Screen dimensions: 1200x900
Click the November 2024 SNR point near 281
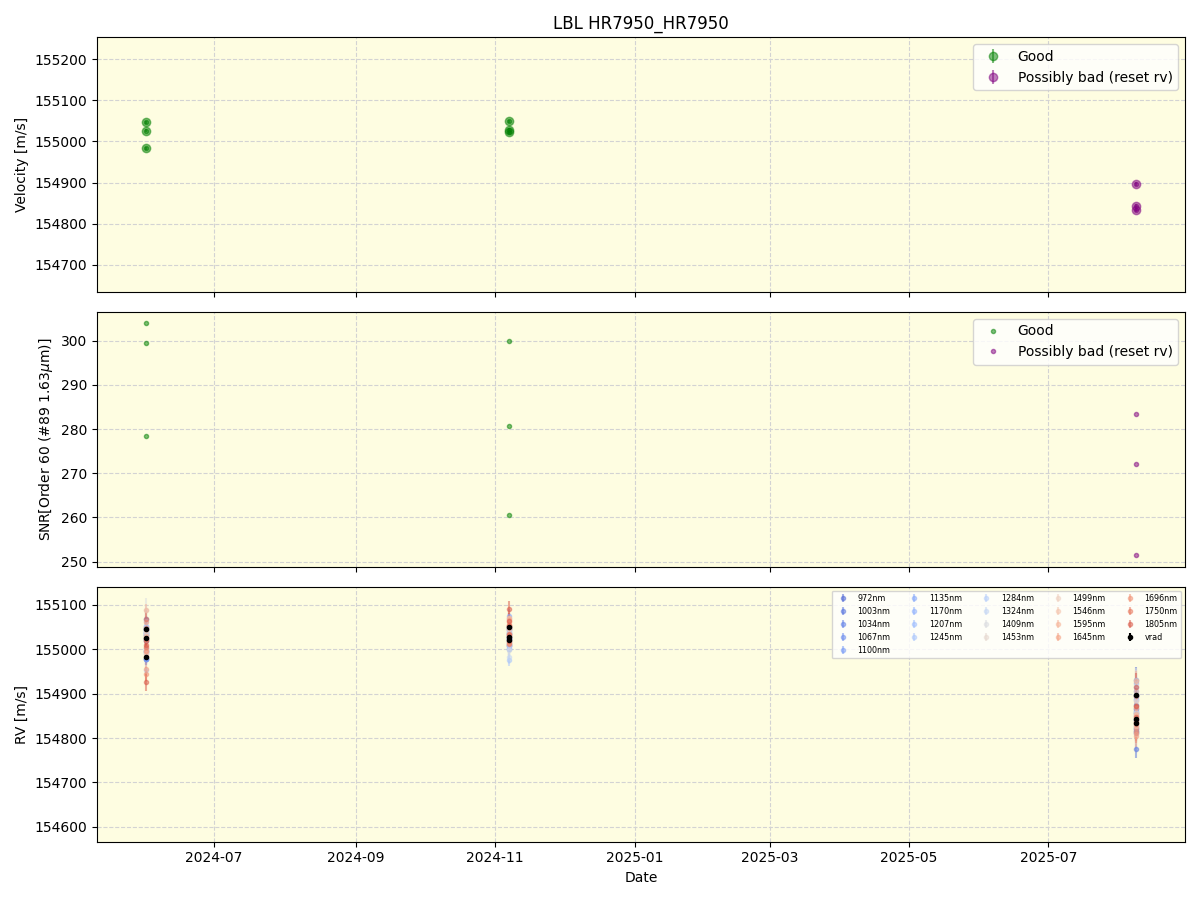pos(509,426)
